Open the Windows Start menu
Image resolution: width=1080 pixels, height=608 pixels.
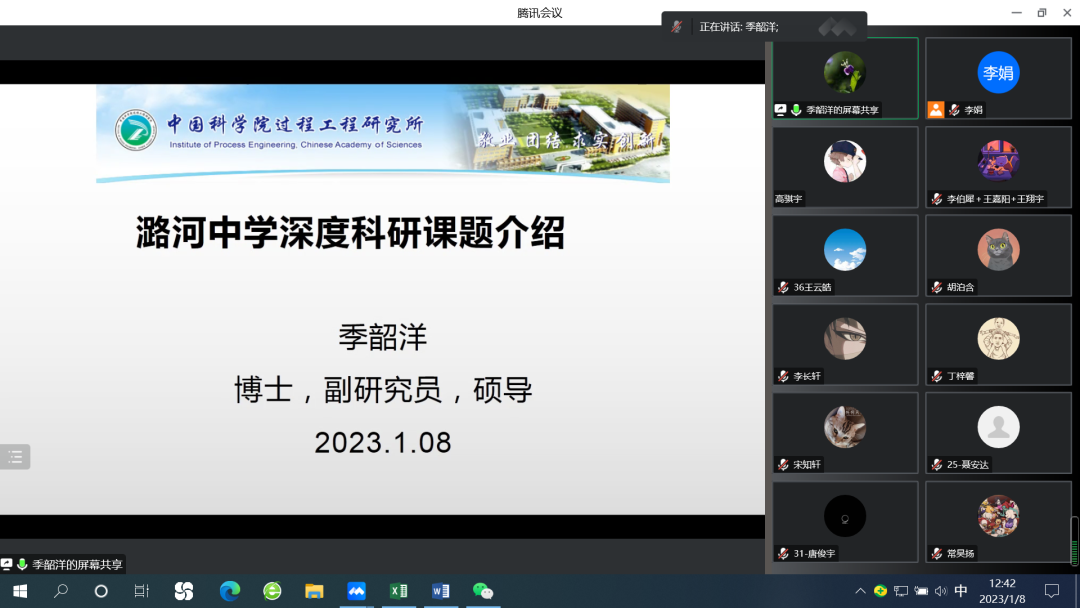point(20,591)
